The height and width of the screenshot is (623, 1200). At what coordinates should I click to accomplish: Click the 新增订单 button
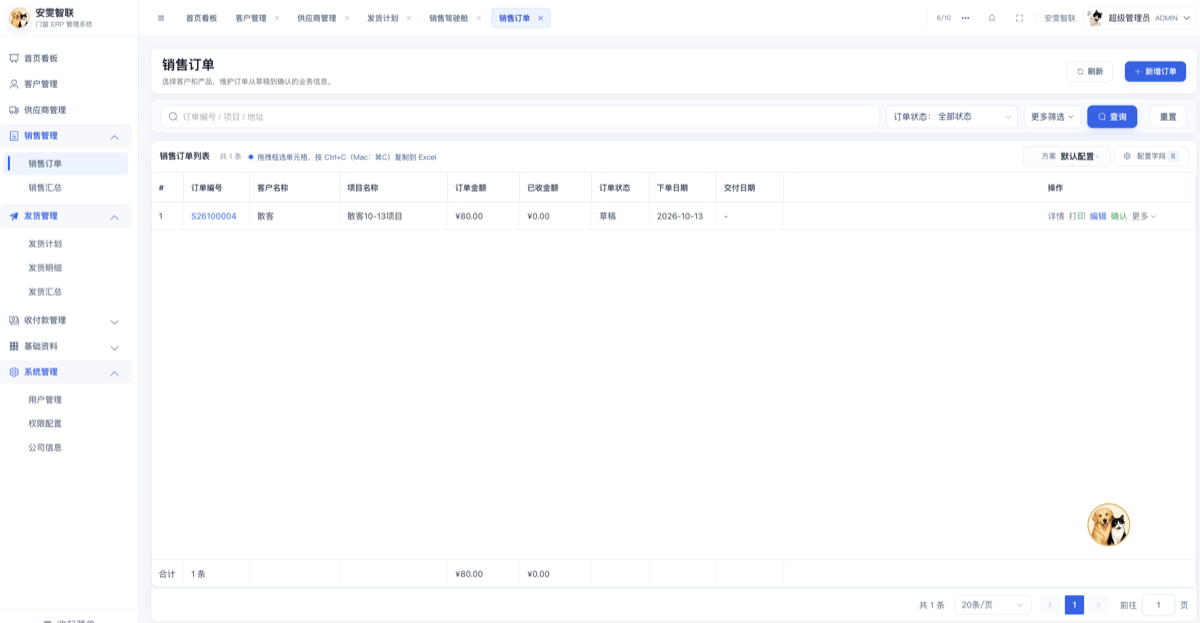pos(1155,71)
